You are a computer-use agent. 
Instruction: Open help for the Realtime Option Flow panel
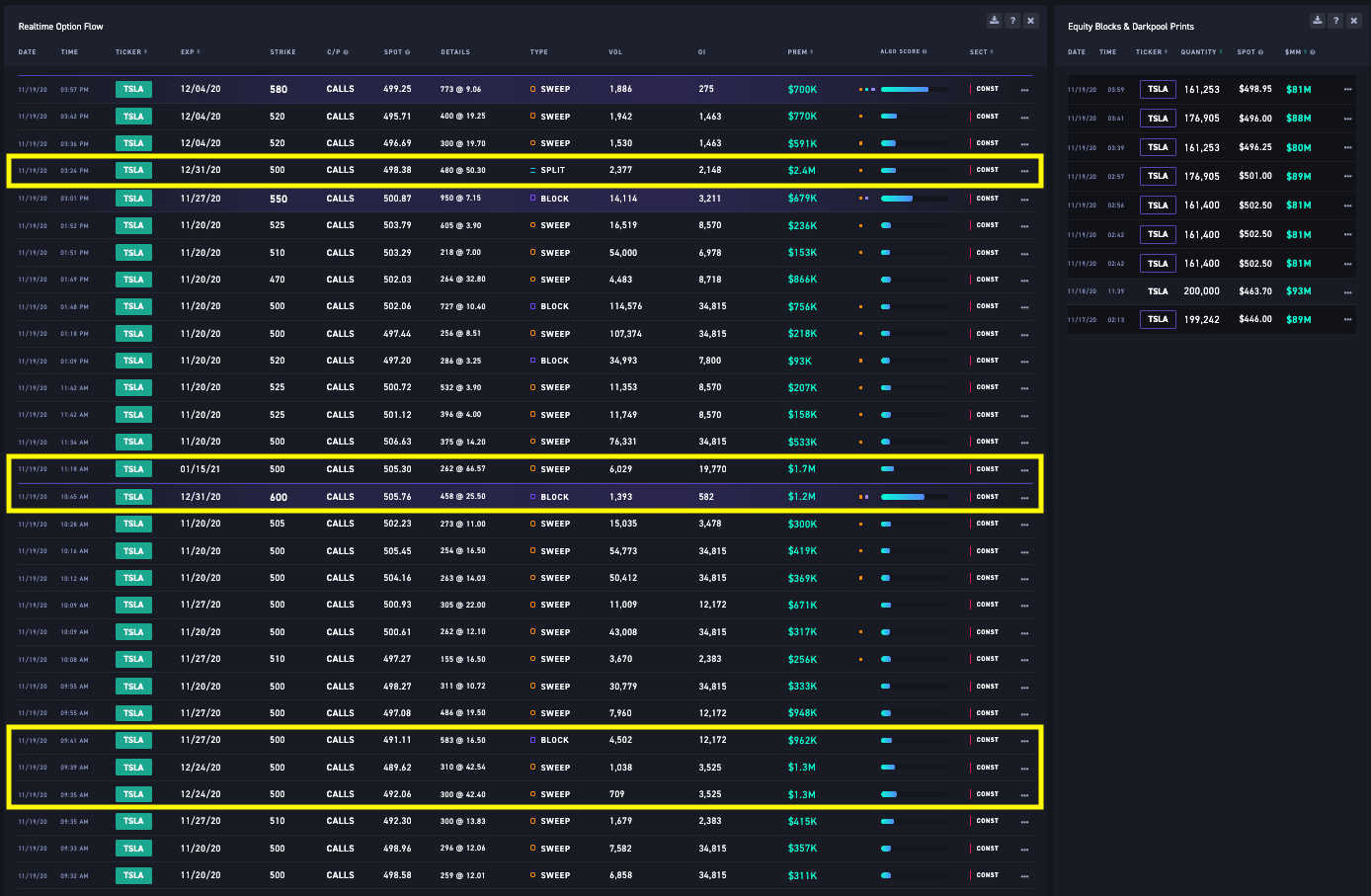tap(1012, 21)
